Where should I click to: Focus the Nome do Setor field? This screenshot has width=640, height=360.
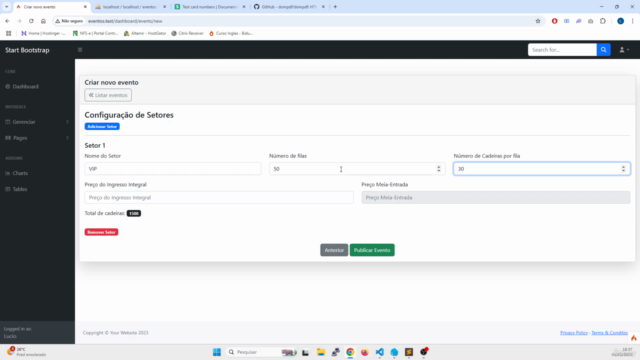(x=173, y=169)
